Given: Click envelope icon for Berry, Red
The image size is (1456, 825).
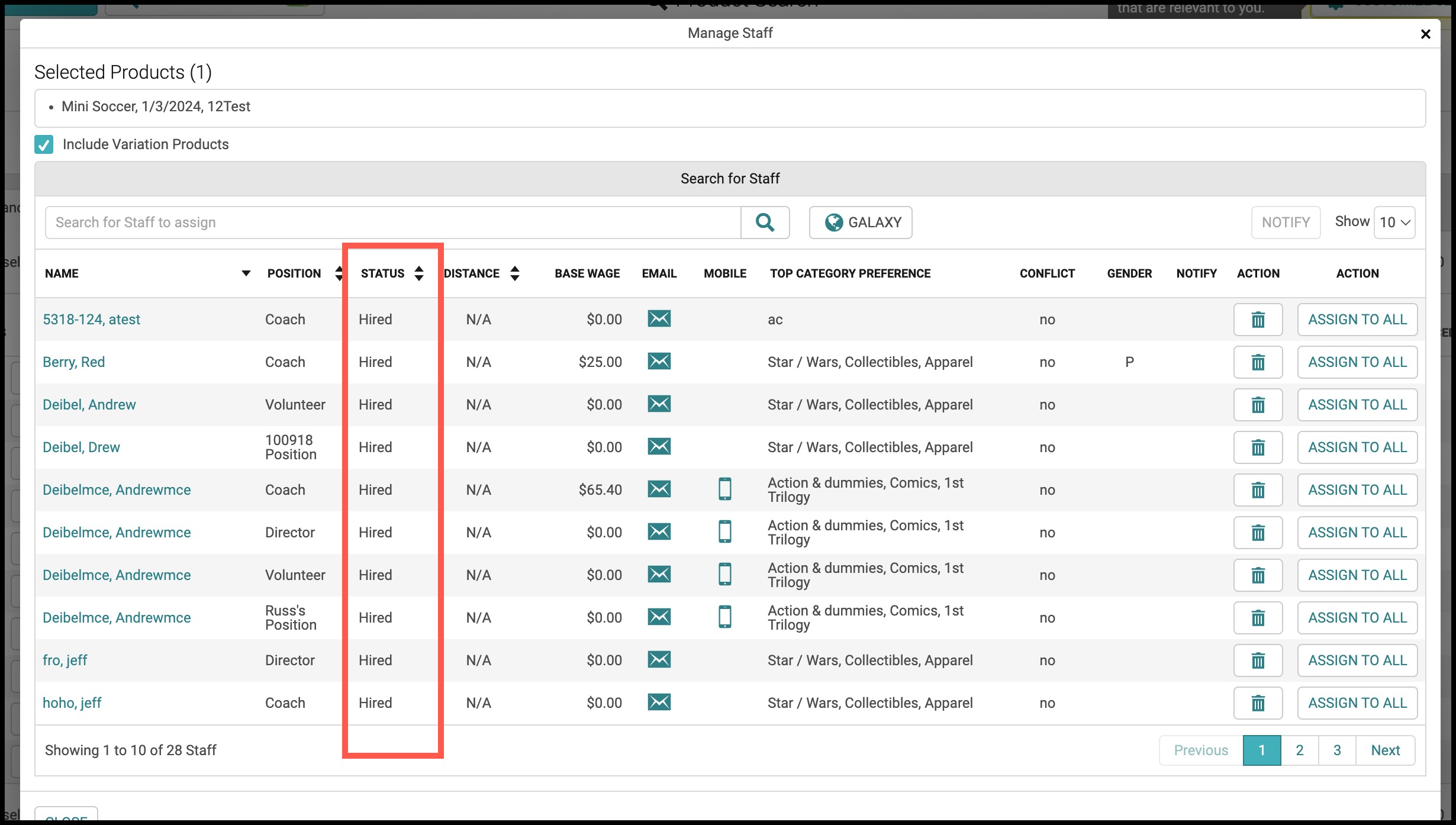Looking at the screenshot, I should pos(659,361).
